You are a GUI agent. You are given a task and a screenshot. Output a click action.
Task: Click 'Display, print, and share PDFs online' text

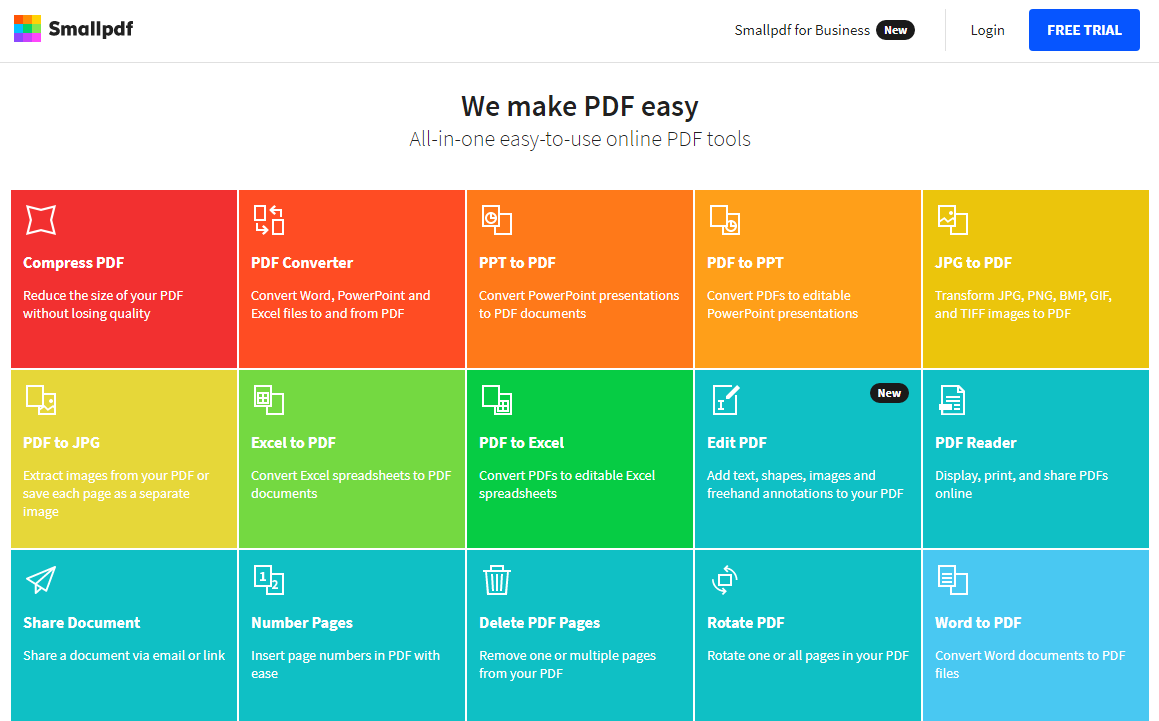pyautogui.click(x=1022, y=484)
